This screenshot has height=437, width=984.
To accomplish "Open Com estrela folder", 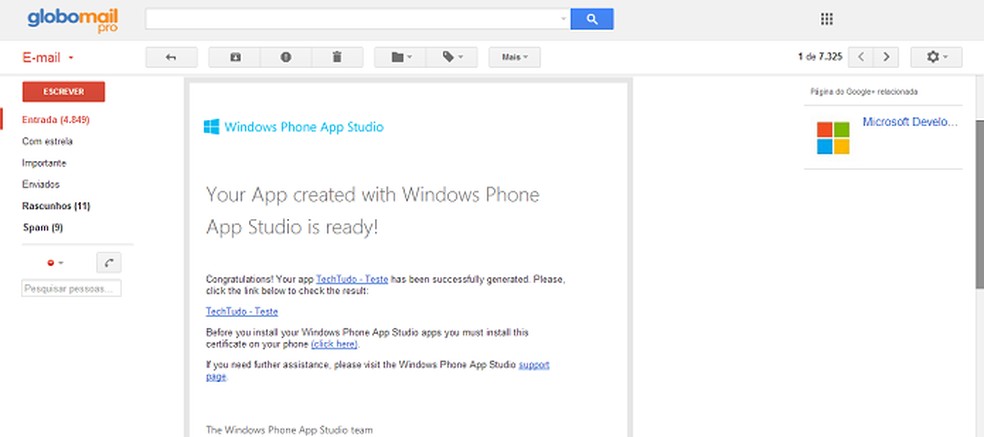I will click(47, 141).
